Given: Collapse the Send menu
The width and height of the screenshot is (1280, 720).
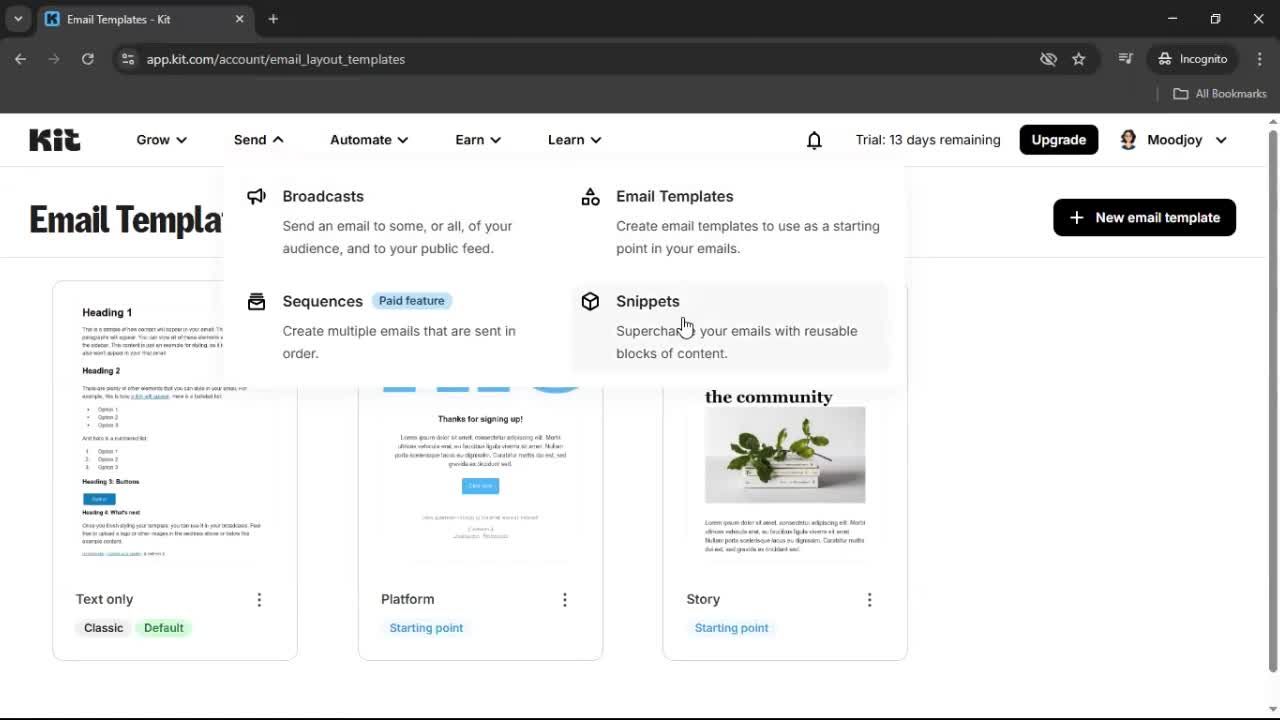Looking at the screenshot, I should coord(256,140).
